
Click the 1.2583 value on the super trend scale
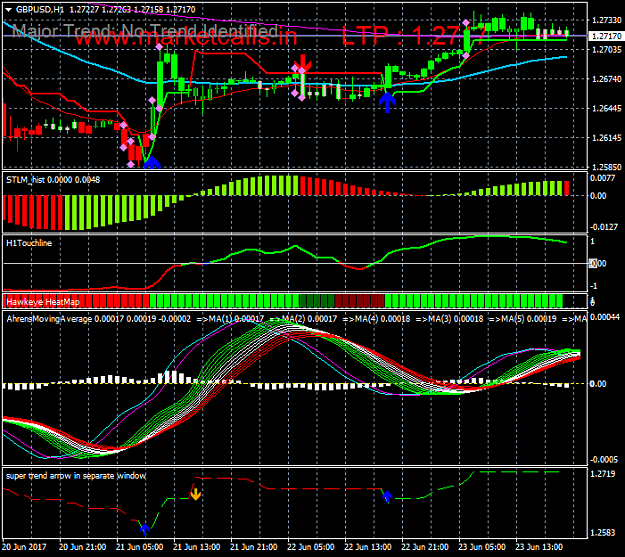click(603, 532)
